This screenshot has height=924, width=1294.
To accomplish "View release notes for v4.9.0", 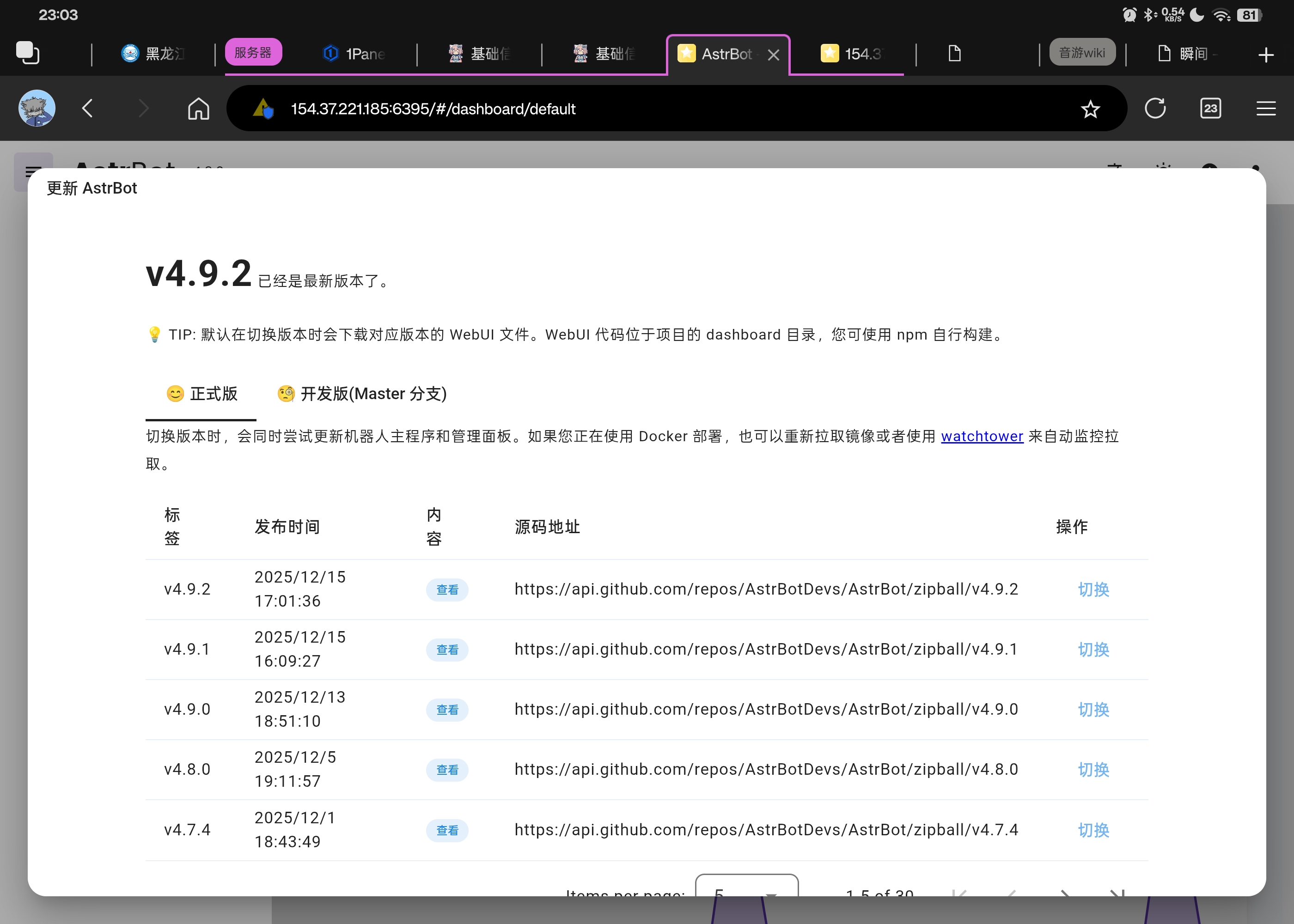I will [x=447, y=710].
